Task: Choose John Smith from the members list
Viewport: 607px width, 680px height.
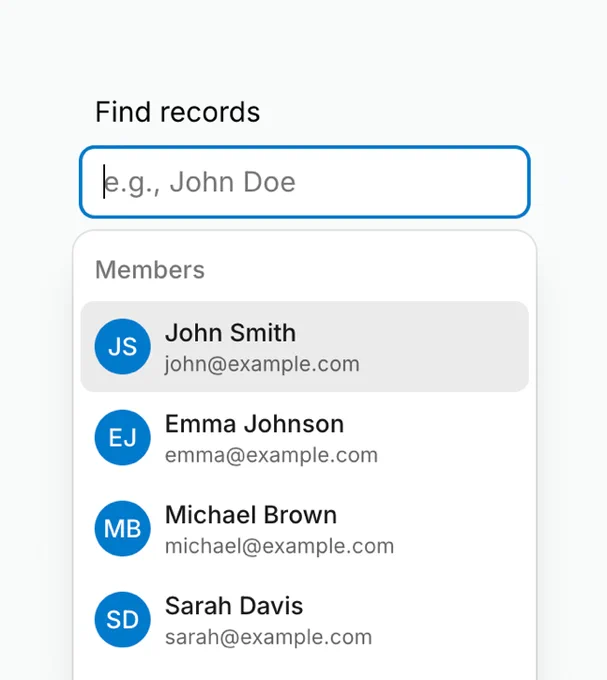Action: (x=304, y=347)
